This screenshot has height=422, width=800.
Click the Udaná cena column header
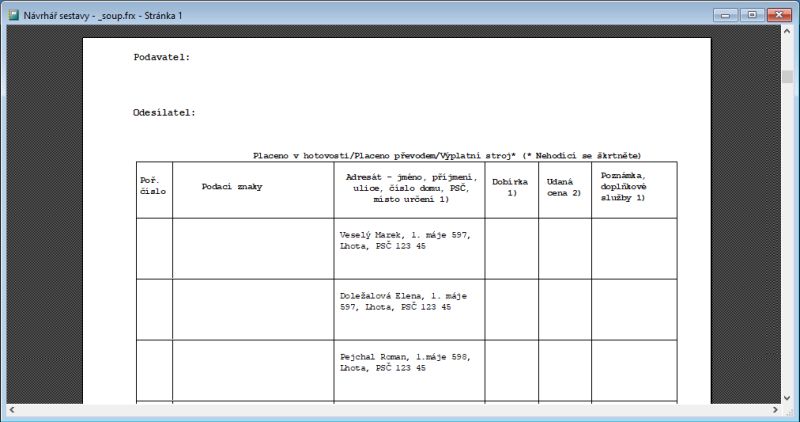pyautogui.click(x=564, y=187)
